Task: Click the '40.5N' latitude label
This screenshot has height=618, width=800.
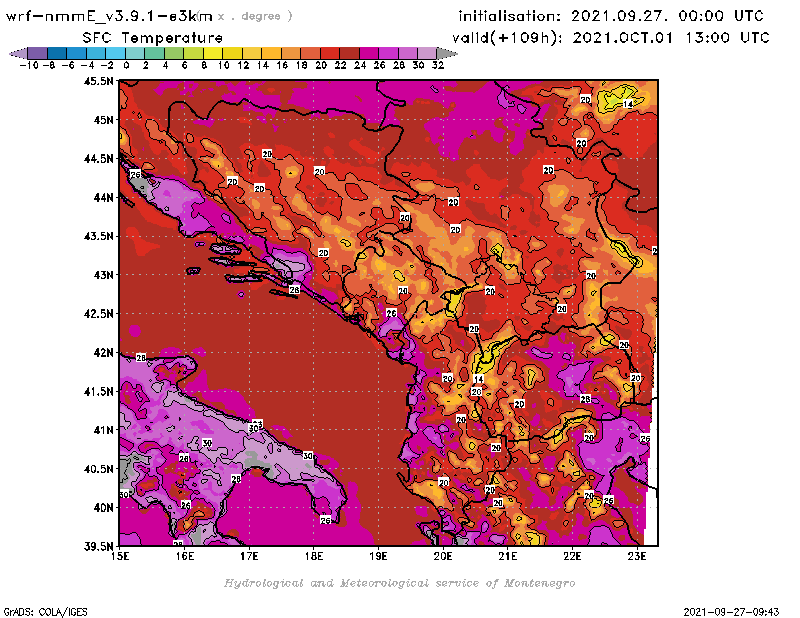Action: pos(98,468)
